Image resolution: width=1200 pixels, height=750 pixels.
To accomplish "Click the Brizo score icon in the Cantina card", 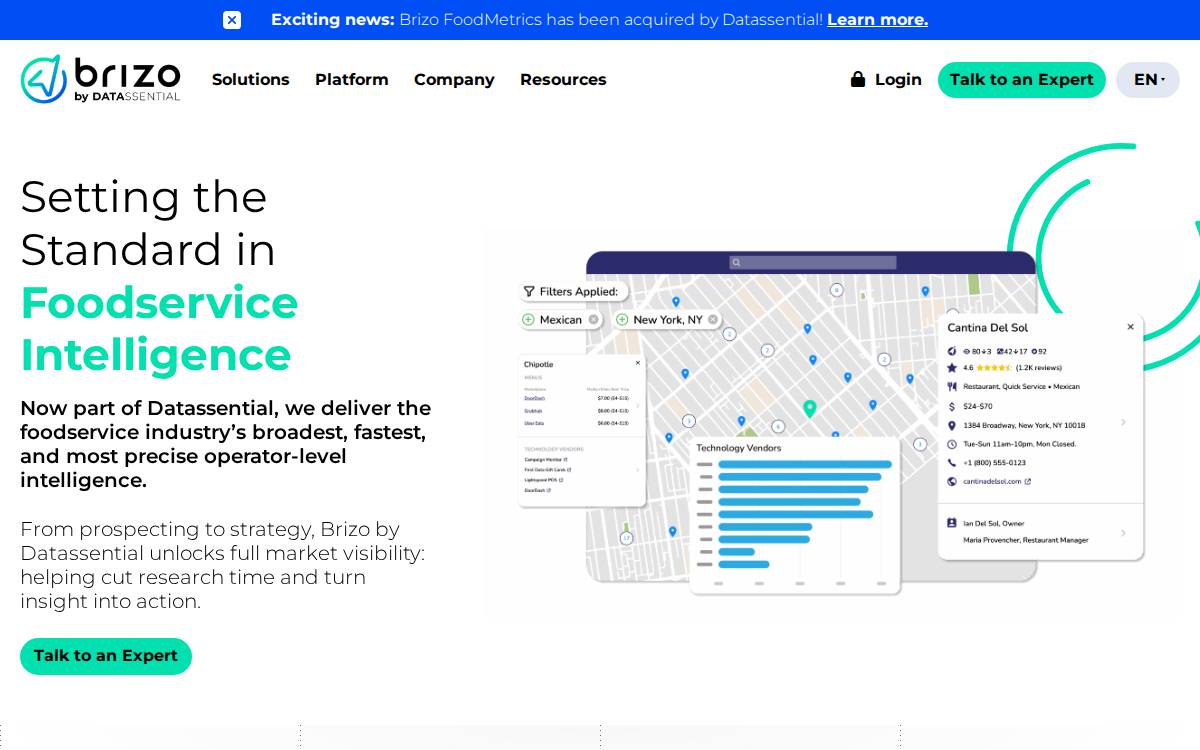I will [952, 351].
